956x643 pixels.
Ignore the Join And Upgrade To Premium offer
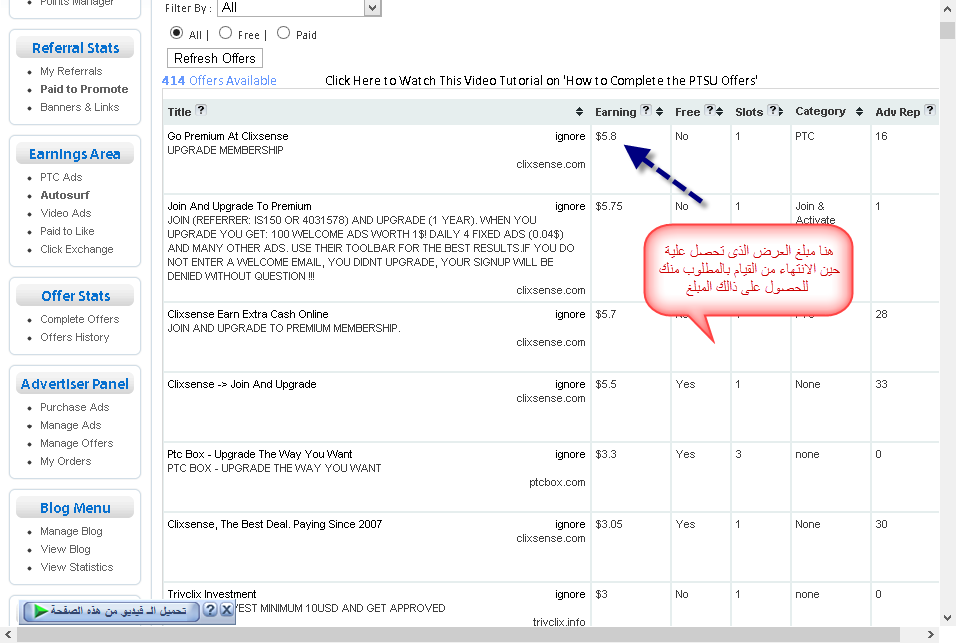coord(570,207)
